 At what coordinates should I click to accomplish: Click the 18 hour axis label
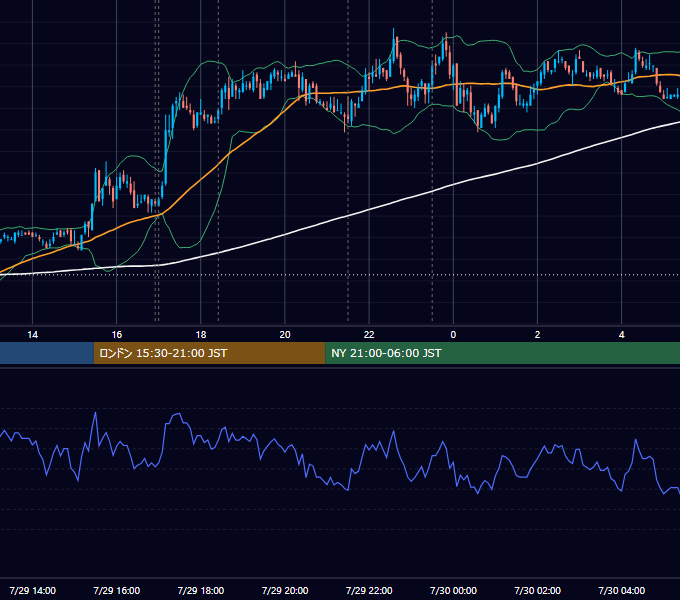[x=201, y=335]
